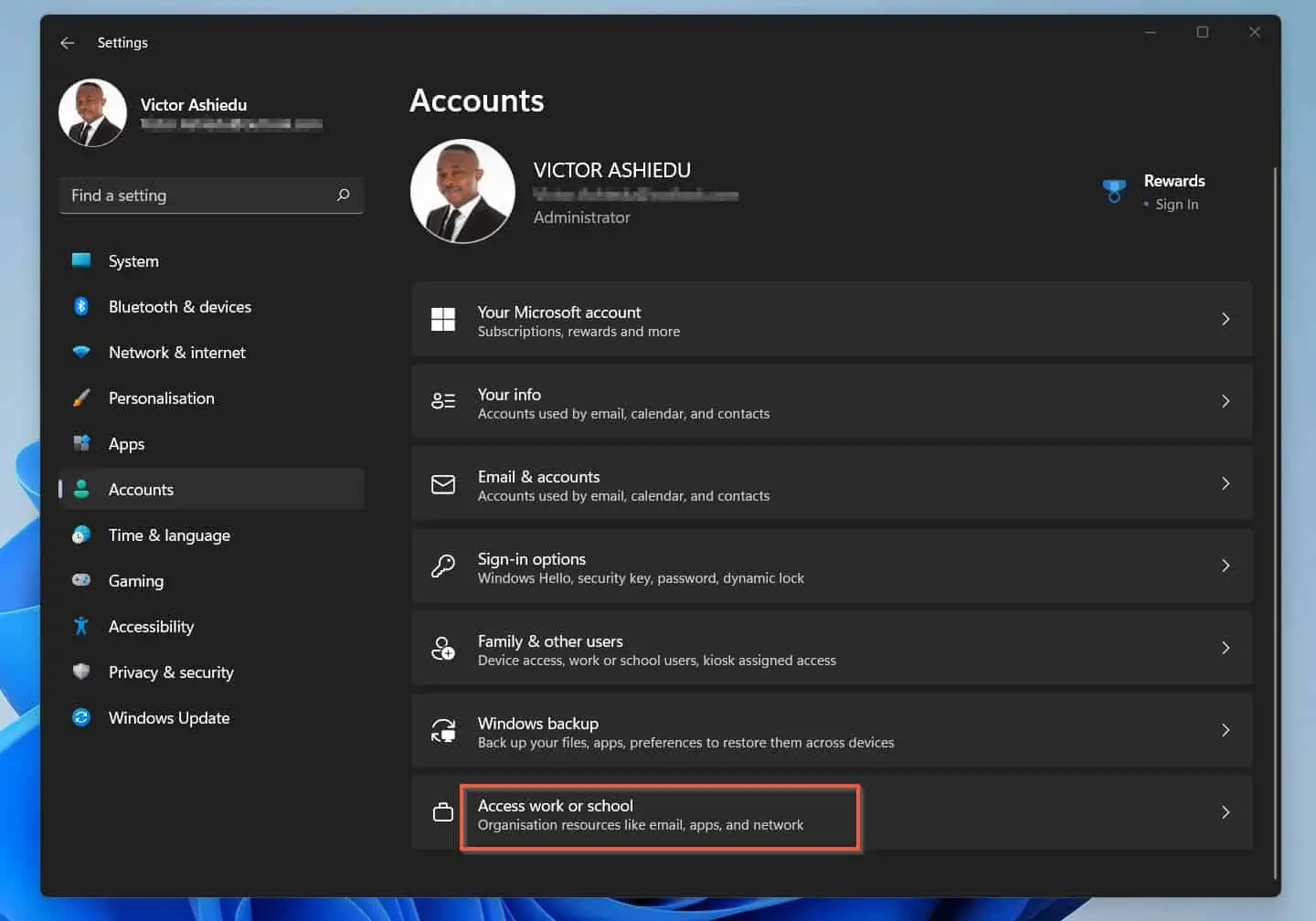Image resolution: width=1316 pixels, height=921 pixels.
Task: Click the key icon for Sign-in options
Action: [443, 566]
